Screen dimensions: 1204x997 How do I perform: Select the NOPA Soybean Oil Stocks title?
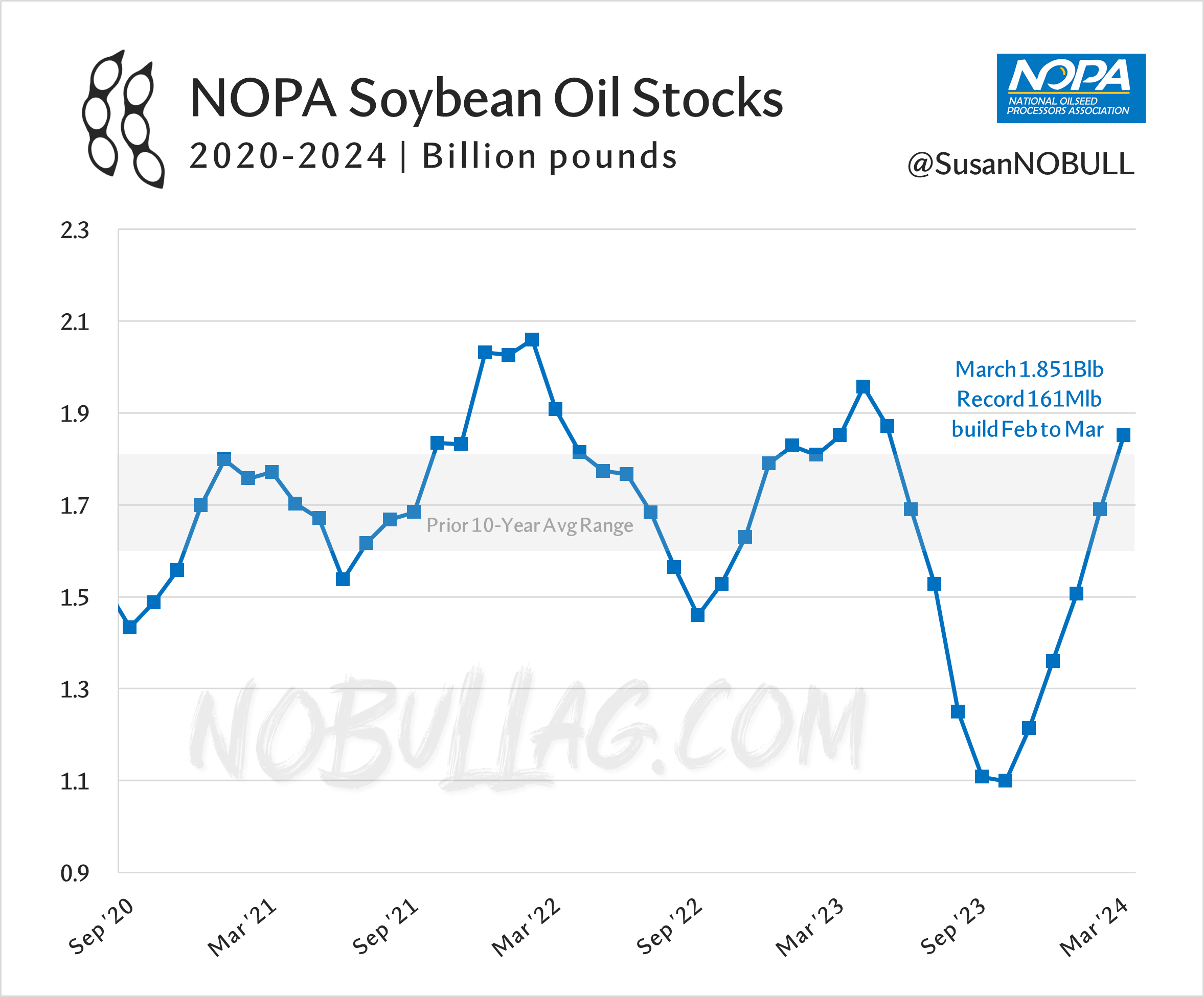[x=486, y=99]
